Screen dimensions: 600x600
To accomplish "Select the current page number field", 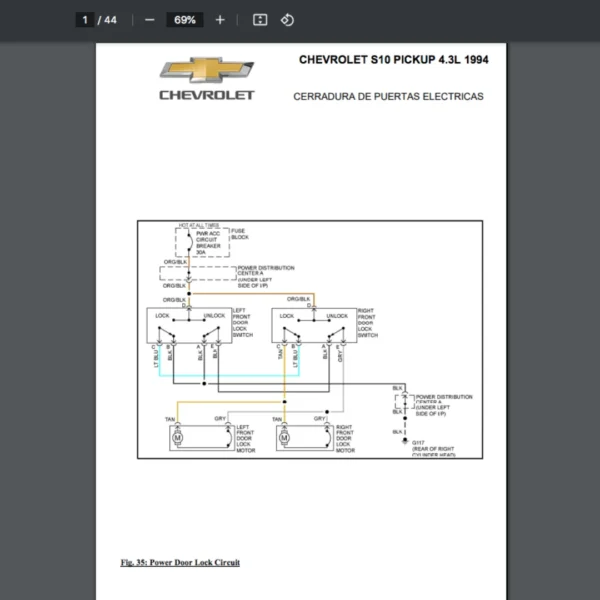I will pyautogui.click(x=85, y=20).
